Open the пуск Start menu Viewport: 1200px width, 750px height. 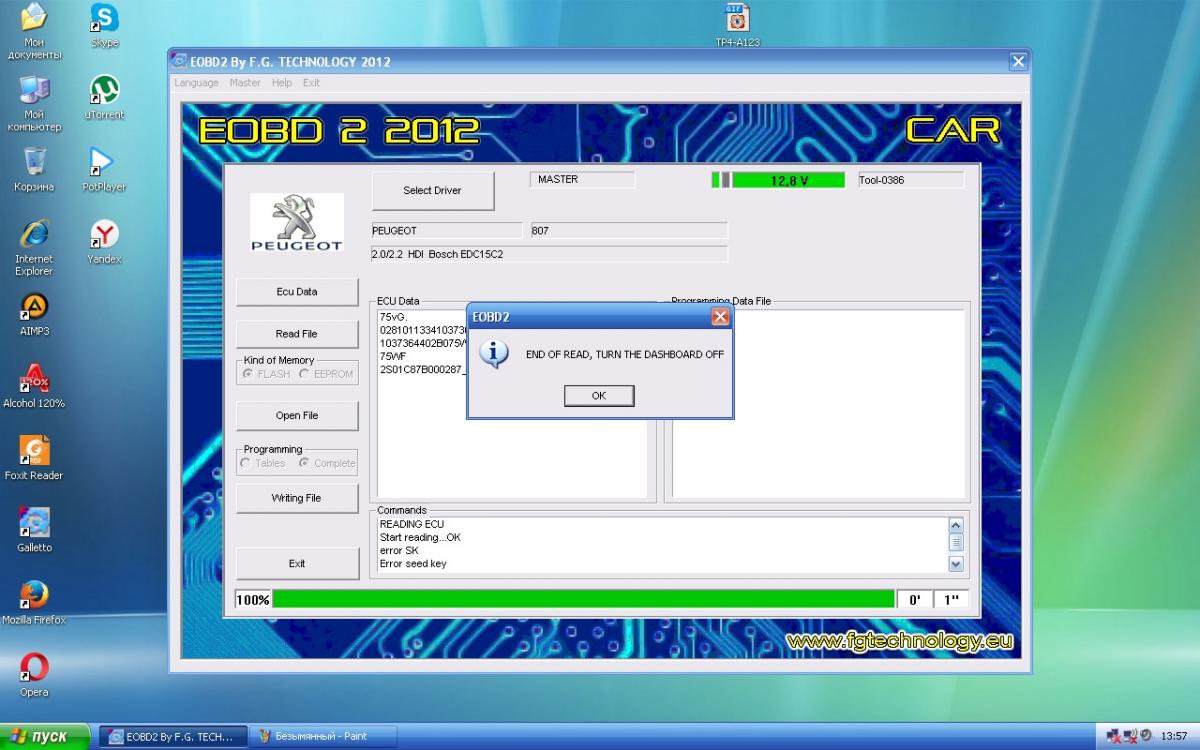(x=45, y=736)
